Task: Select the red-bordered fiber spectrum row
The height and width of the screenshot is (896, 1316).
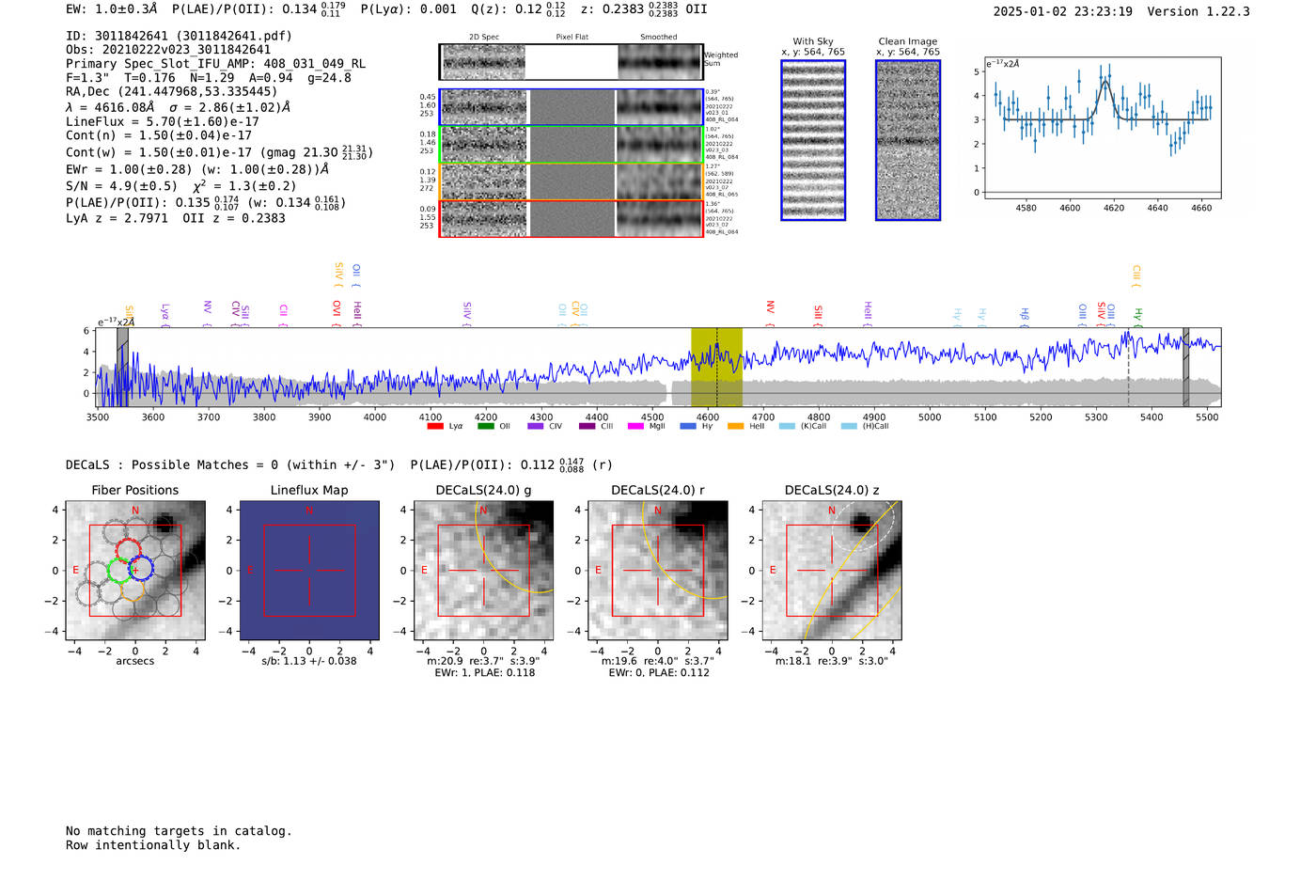Action: (572, 218)
